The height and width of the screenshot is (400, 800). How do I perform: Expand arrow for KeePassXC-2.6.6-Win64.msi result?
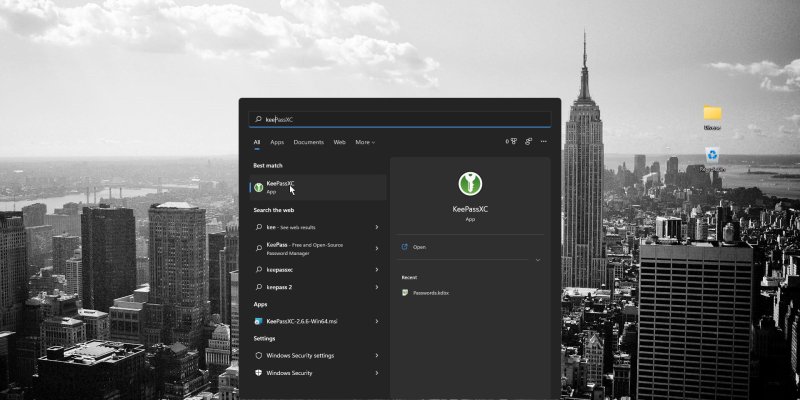coord(377,321)
